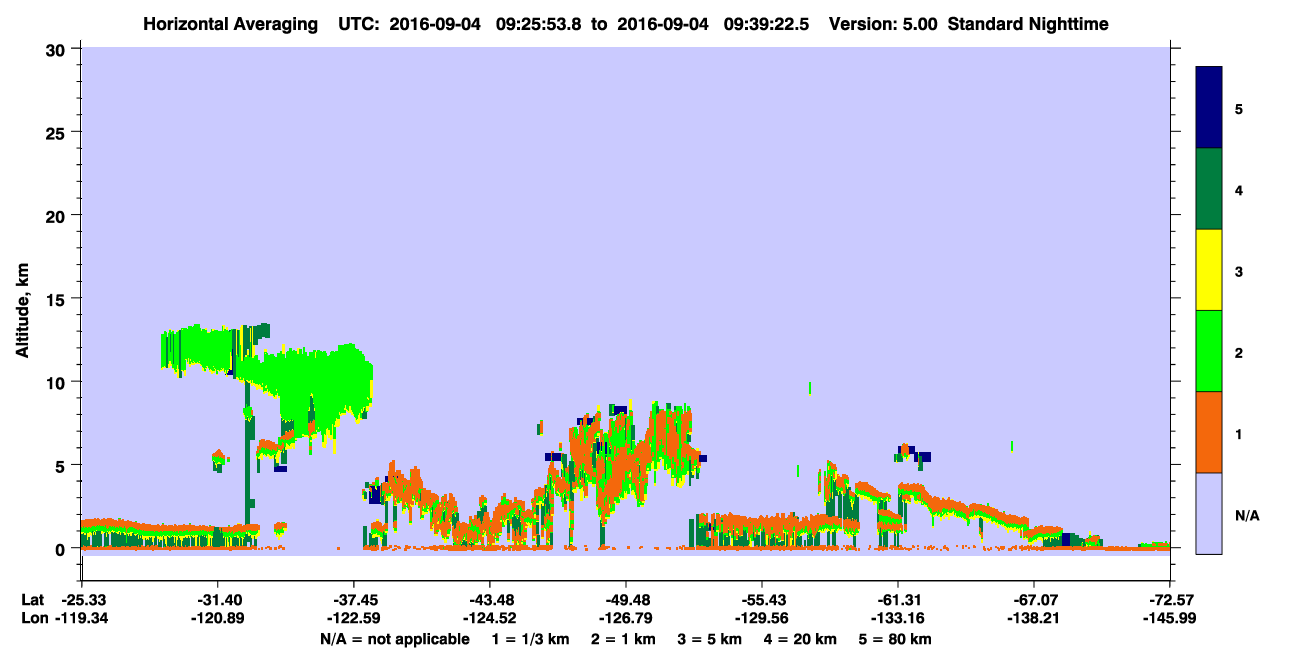Click the 'Lon' axis row label
The width and height of the screenshot is (1300, 667).
33,619
